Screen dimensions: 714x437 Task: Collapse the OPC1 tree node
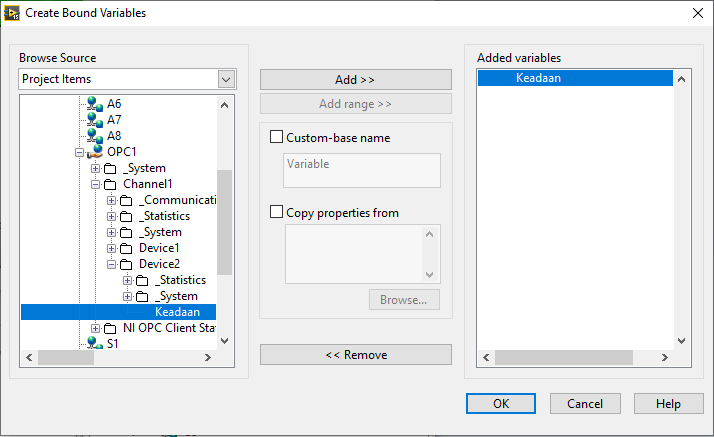(x=79, y=152)
